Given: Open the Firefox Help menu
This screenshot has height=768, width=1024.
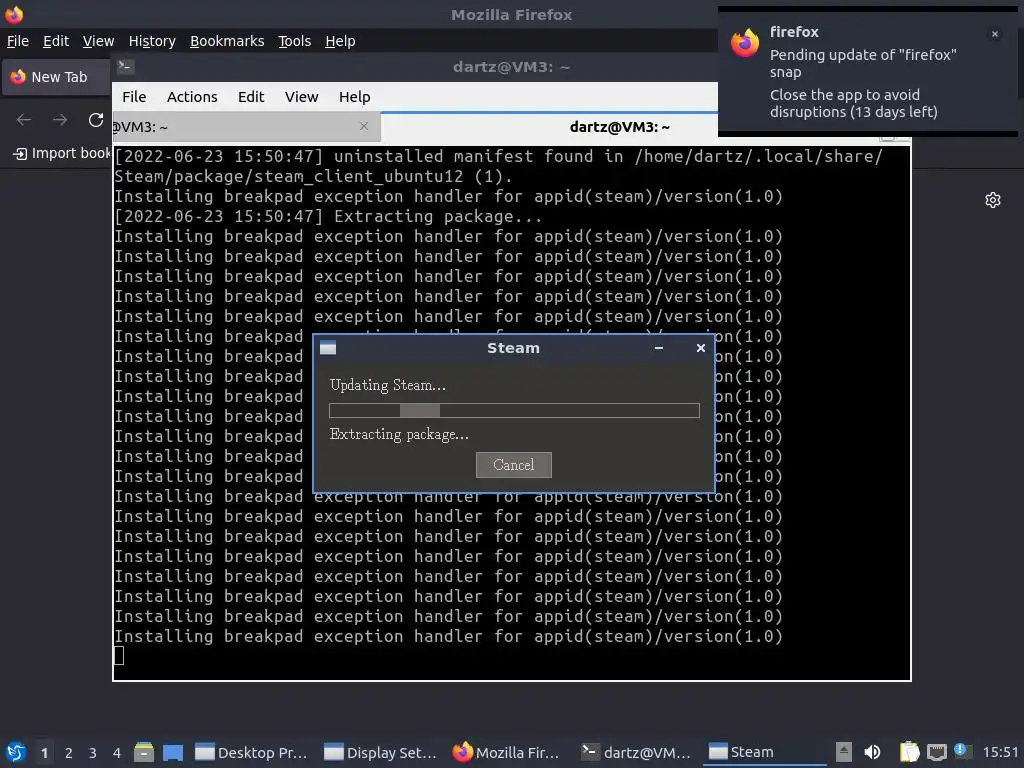Looking at the screenshot, I should click(340, 41).
